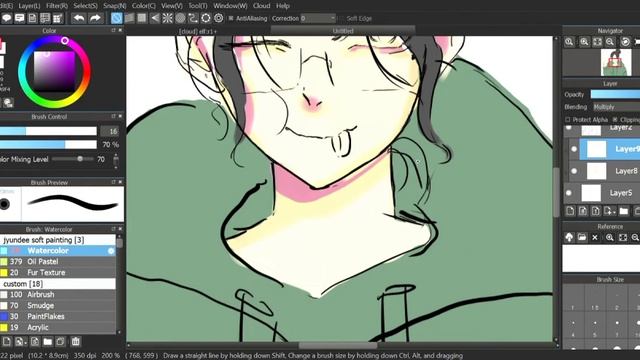
Task: Rotate the canvas view in Navigator
Action: tap(625, 42)
